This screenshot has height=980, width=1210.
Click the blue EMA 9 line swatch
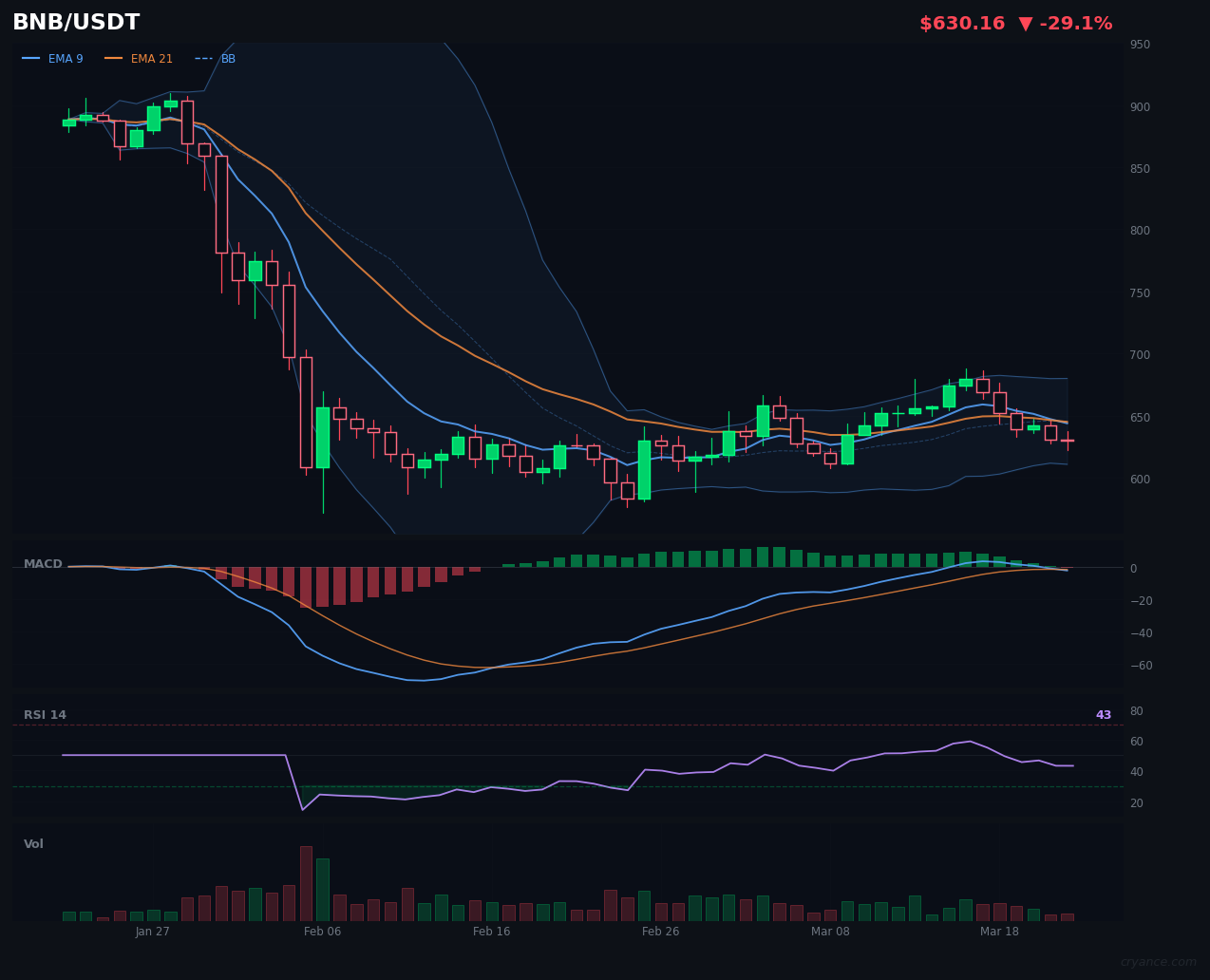coord(30,58)
